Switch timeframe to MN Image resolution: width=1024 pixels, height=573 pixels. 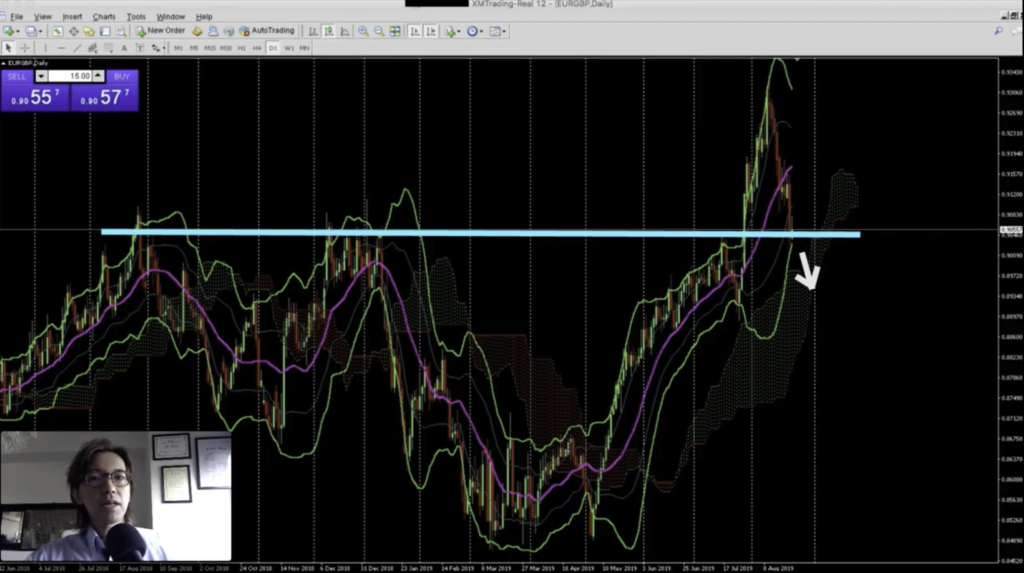tap(304, 48)
